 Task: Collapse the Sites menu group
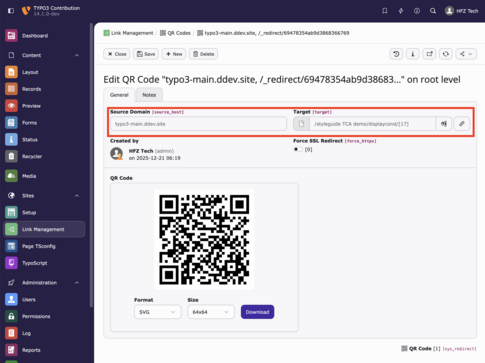77,195
